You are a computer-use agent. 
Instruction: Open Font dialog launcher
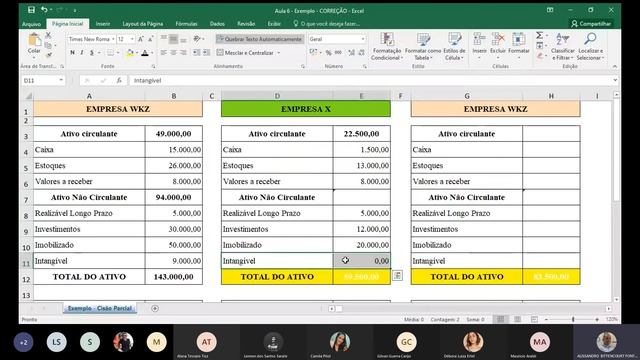[153, 66]
